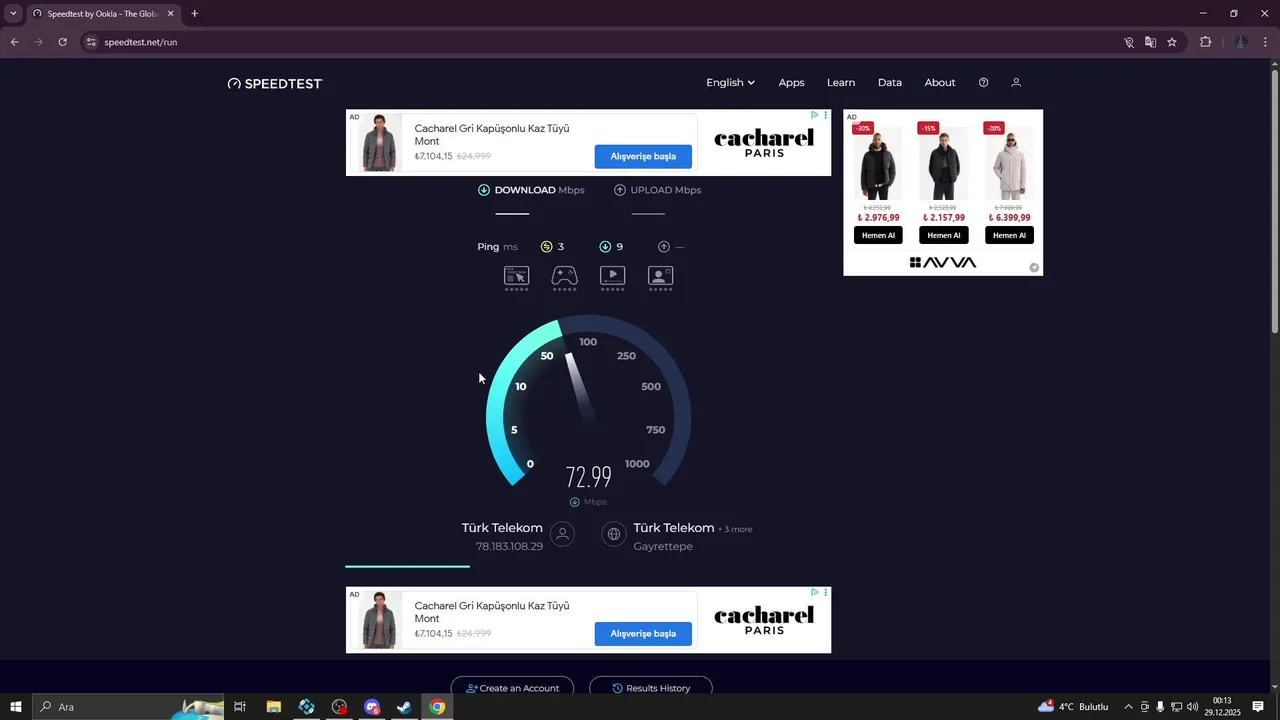Open the Chrome profile avatar

pyautogui.click(x=1241, y=42)
